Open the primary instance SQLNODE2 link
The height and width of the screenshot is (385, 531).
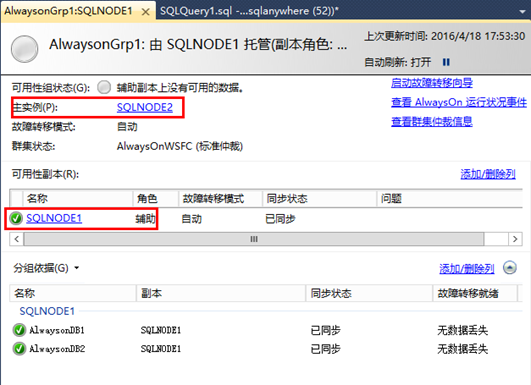(145, 107)
